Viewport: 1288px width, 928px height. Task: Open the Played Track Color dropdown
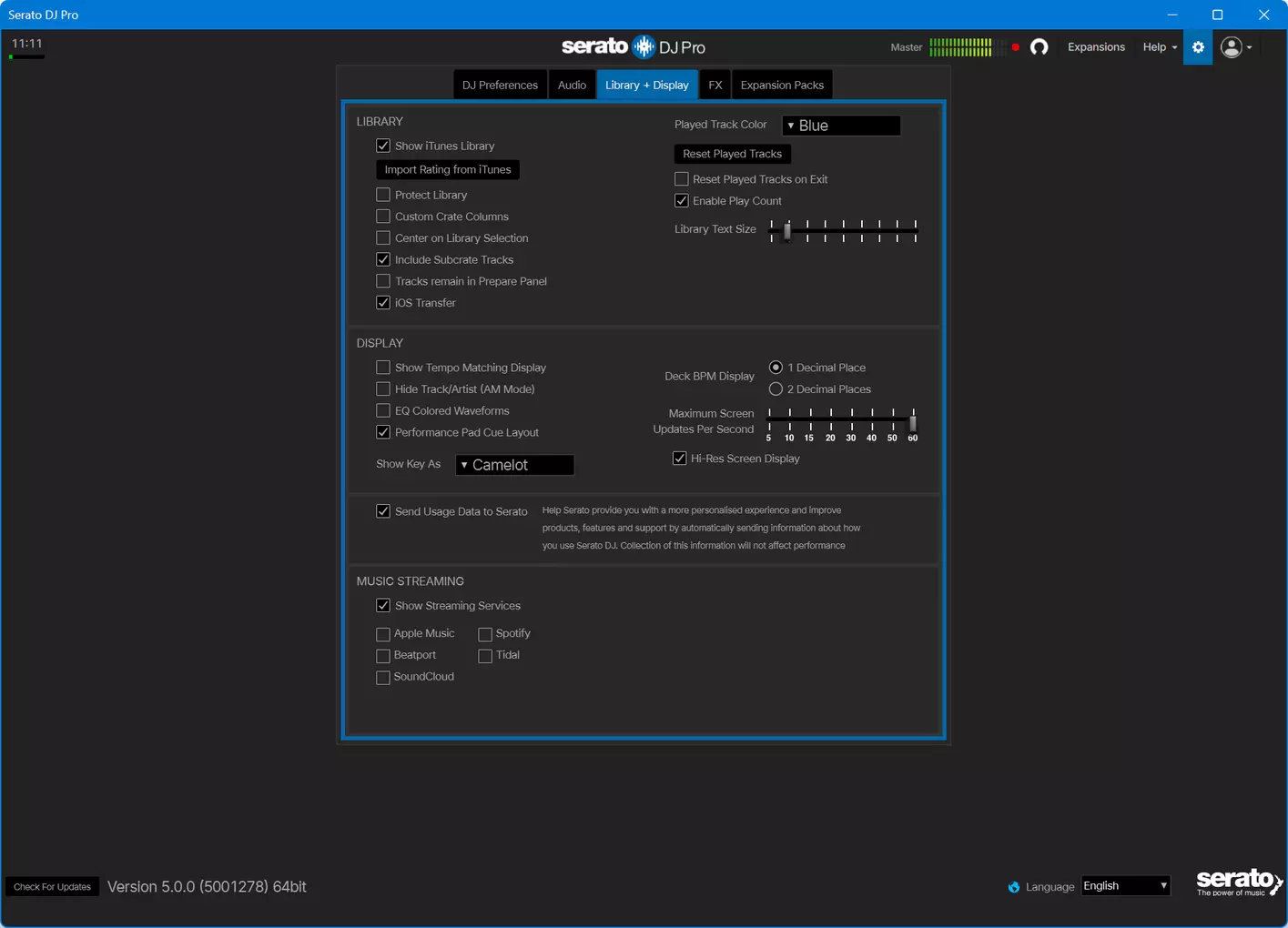coord(841,126)
